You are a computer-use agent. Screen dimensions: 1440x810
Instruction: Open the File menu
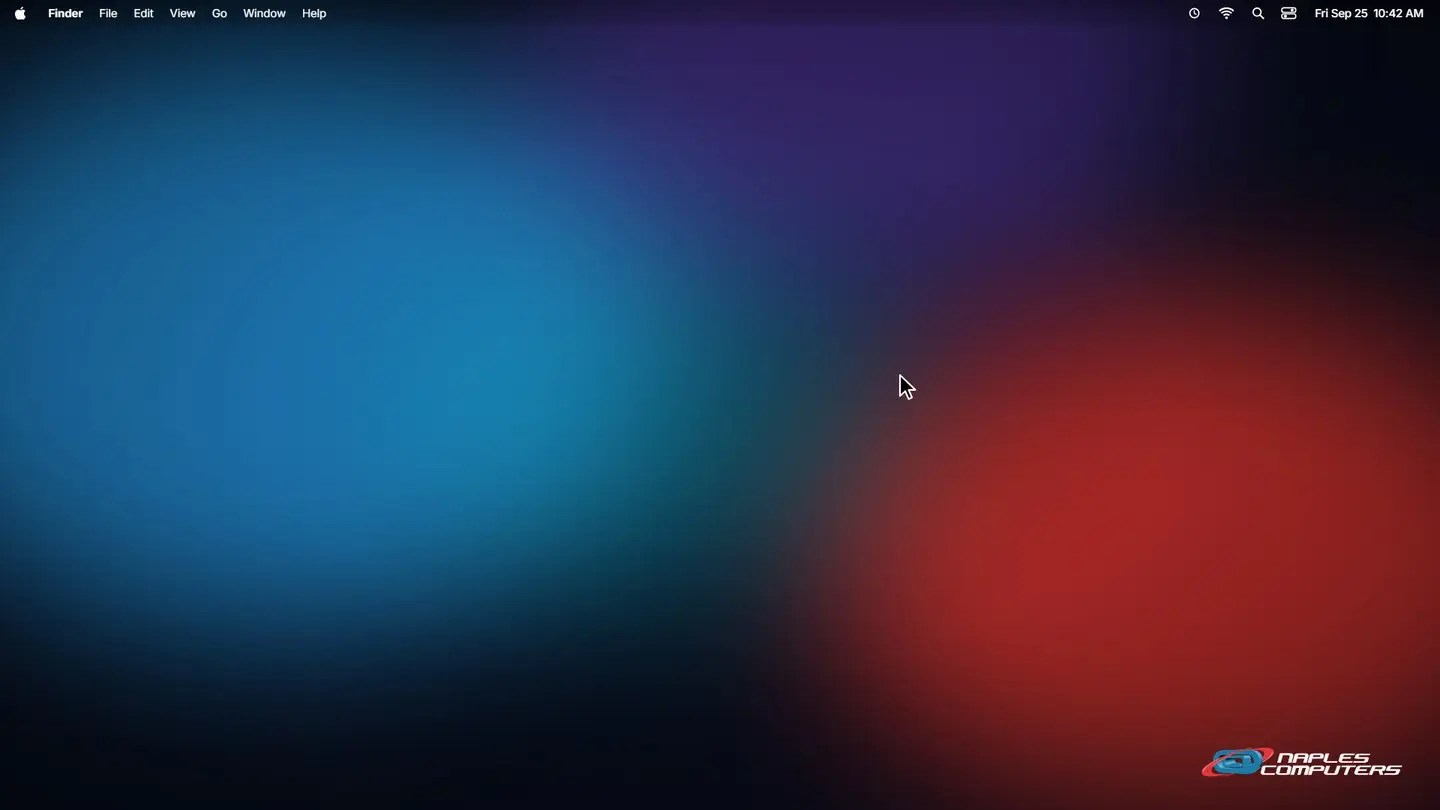pyautogui.click(x=108, y=13)
